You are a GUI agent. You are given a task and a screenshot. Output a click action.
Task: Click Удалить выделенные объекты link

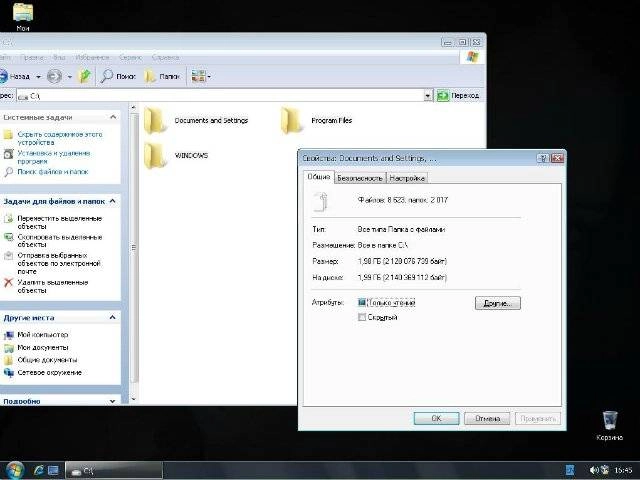(x=53, y=287)
